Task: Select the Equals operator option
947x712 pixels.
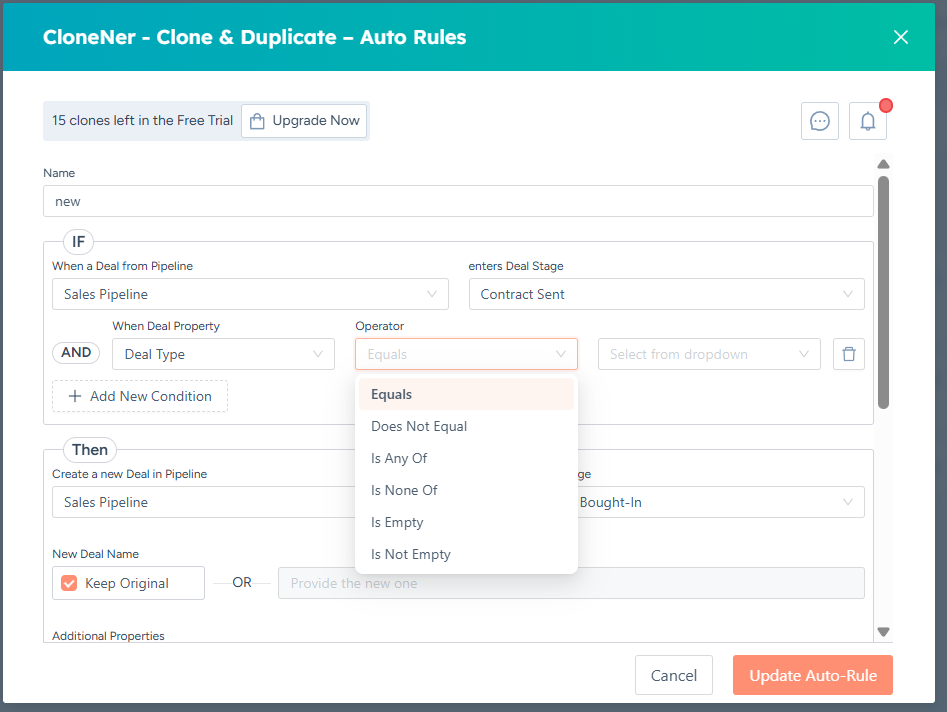Action: click(466, 394)
